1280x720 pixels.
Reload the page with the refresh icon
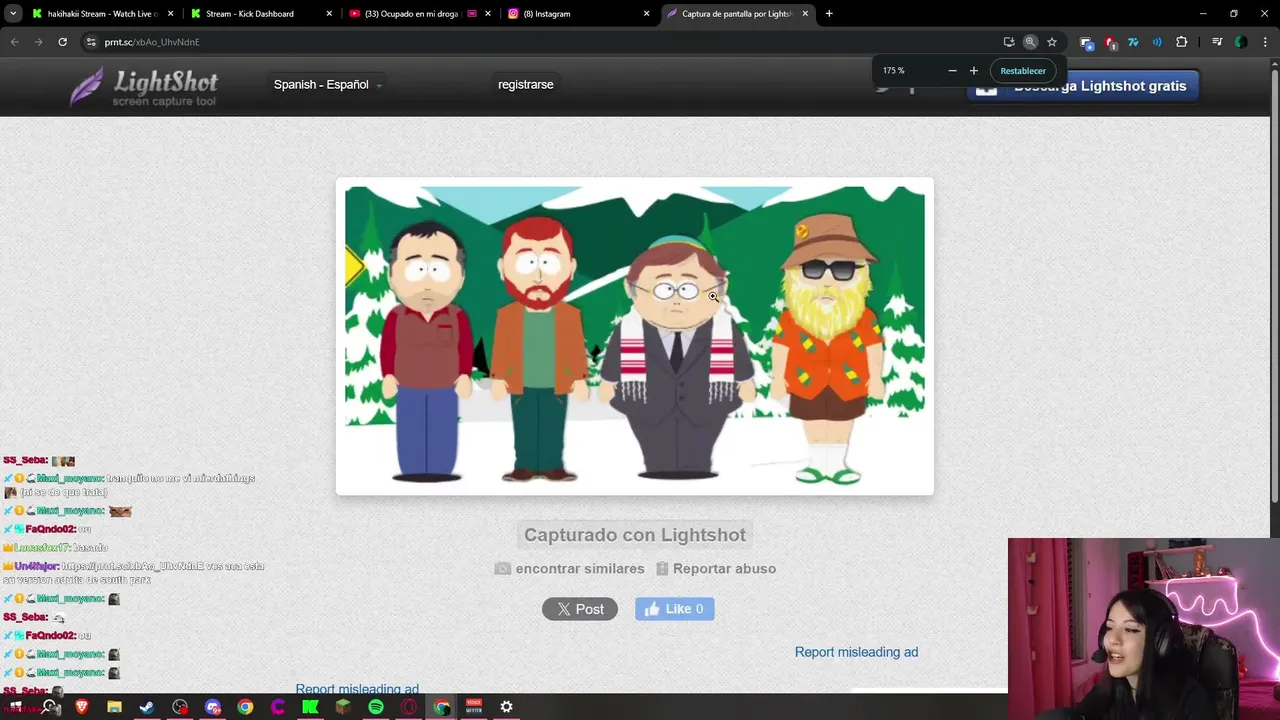tap(62, 42)
